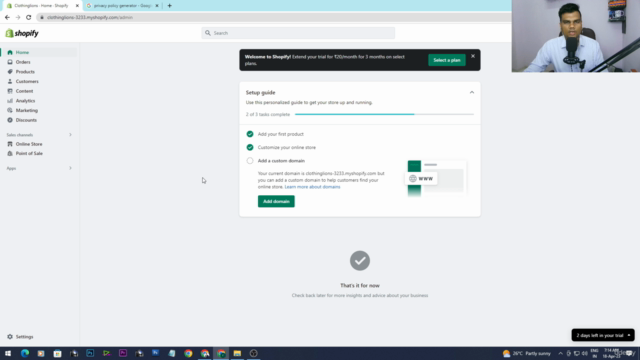Click the browser back arrow

pyautogui.click(x=7, y=18)
